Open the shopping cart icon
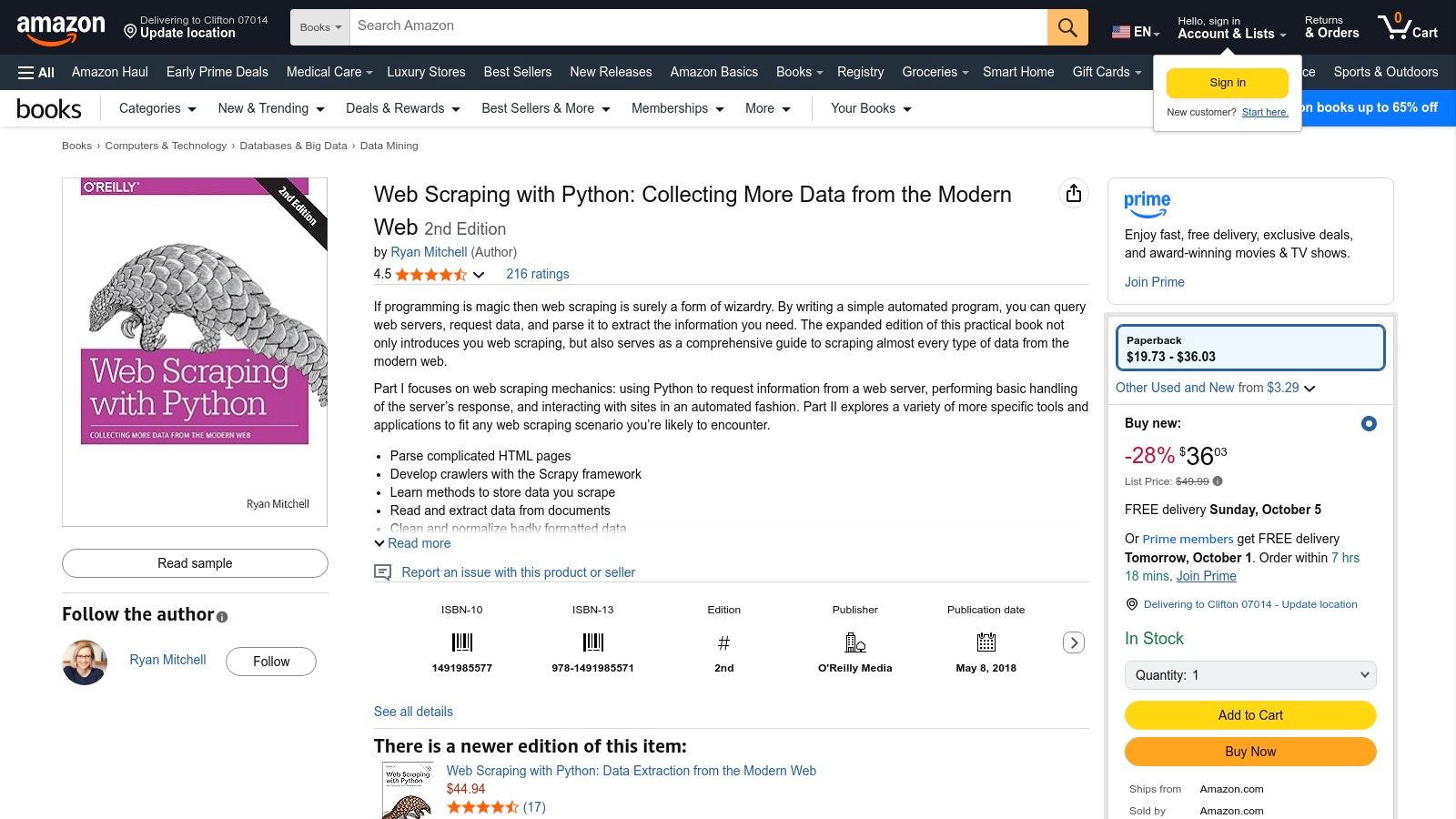 pyautogui.click(x=1406, y=27)
